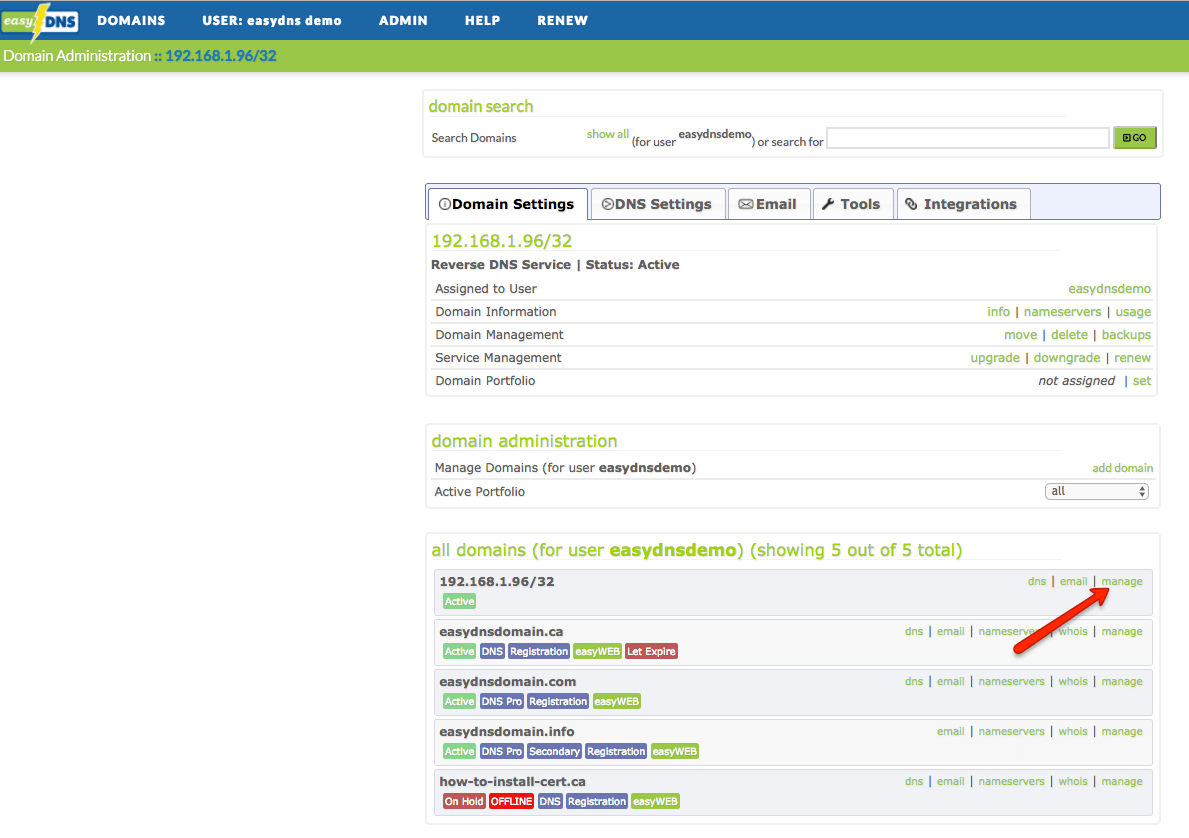Click dns link for easydnsdomain.com
This screenshot has width=1189, height=838.
(914, 682)
